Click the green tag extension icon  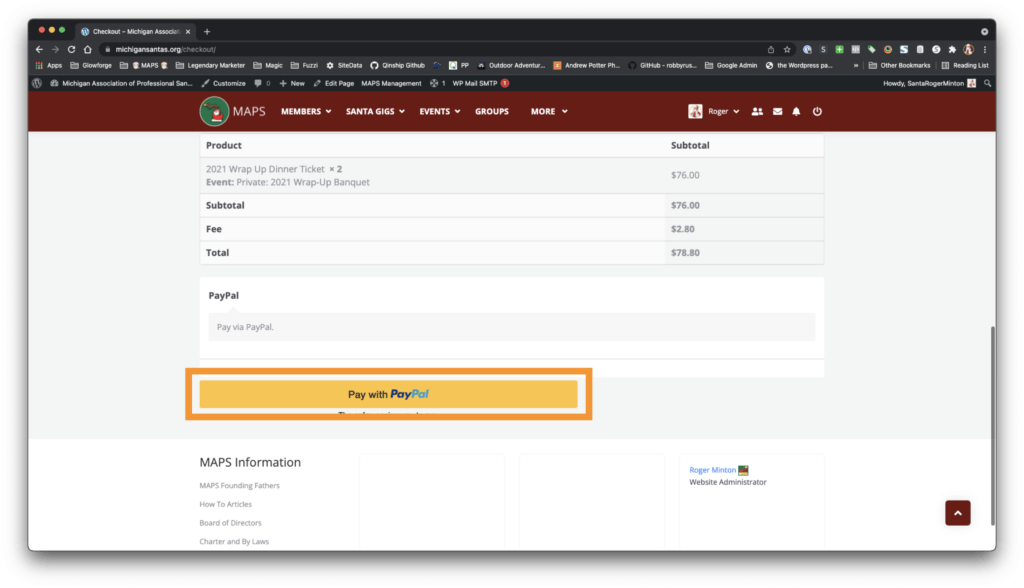tap(871, 50)
